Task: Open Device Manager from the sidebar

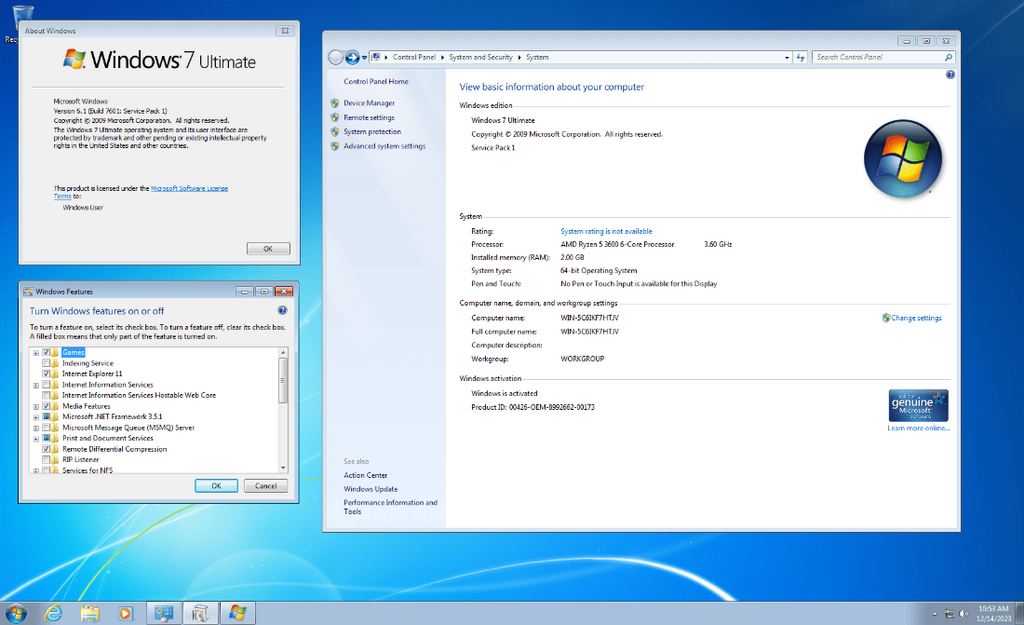Action: coord(369,103)
